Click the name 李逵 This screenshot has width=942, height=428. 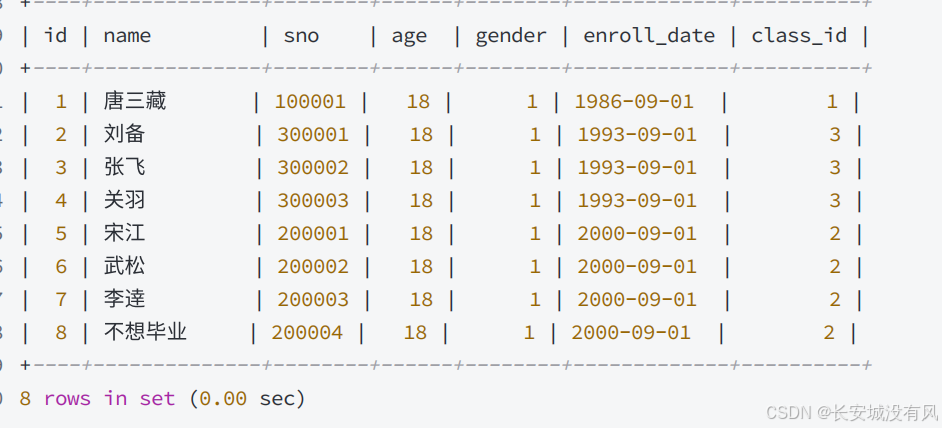pyautogui.click(x=124, y=299)
